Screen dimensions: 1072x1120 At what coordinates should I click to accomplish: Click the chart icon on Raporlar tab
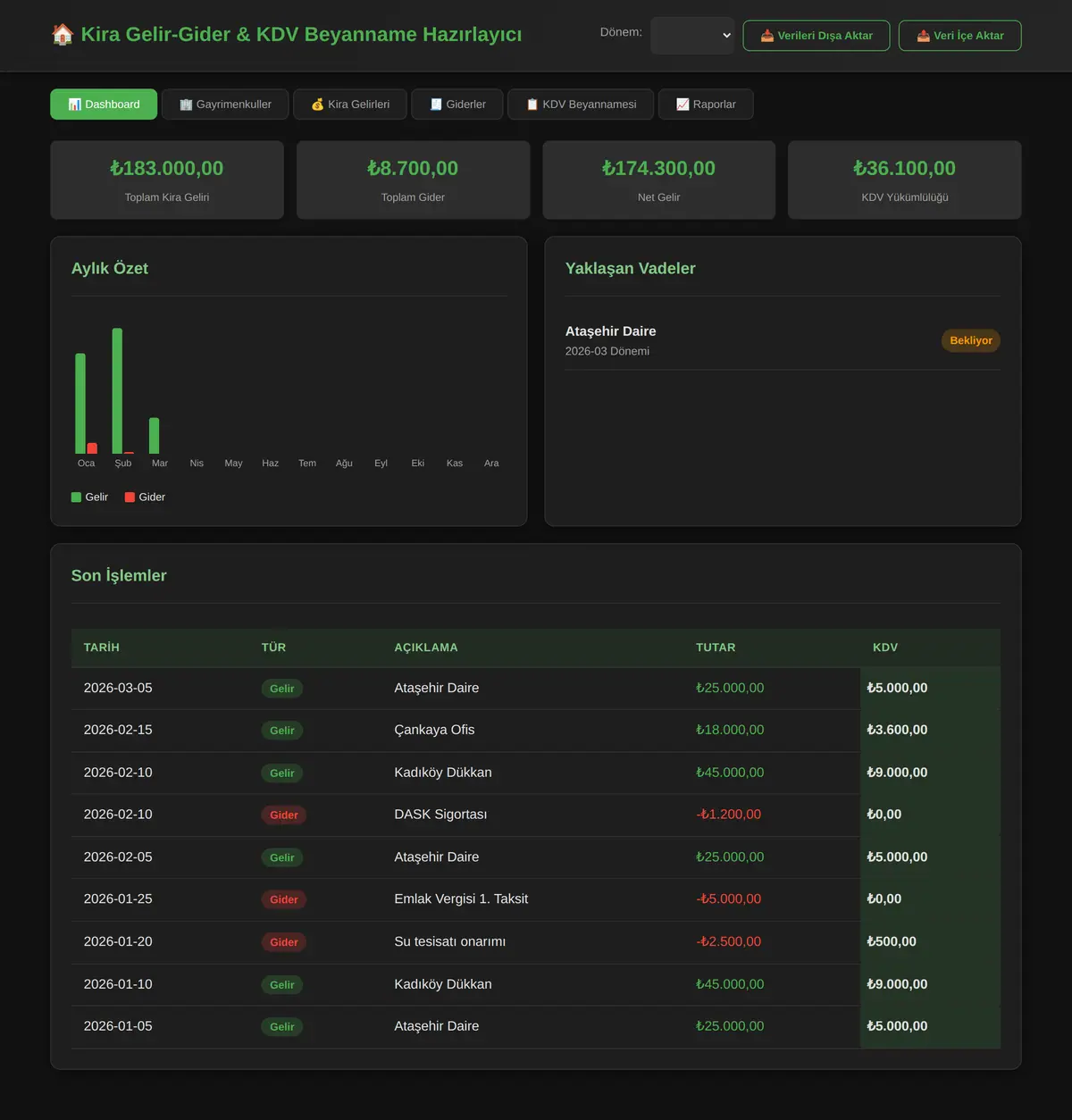coord(683,104)
